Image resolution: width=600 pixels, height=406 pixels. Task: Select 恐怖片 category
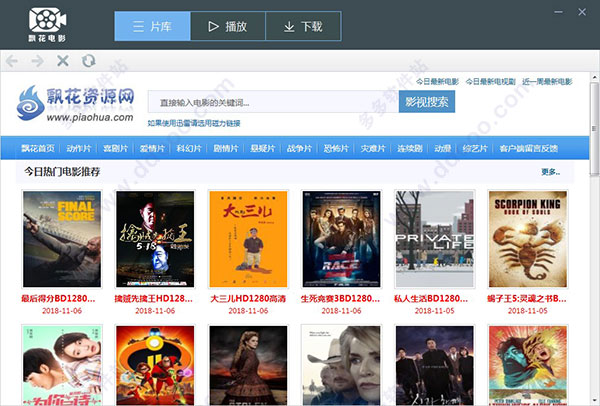click(336, 148)
